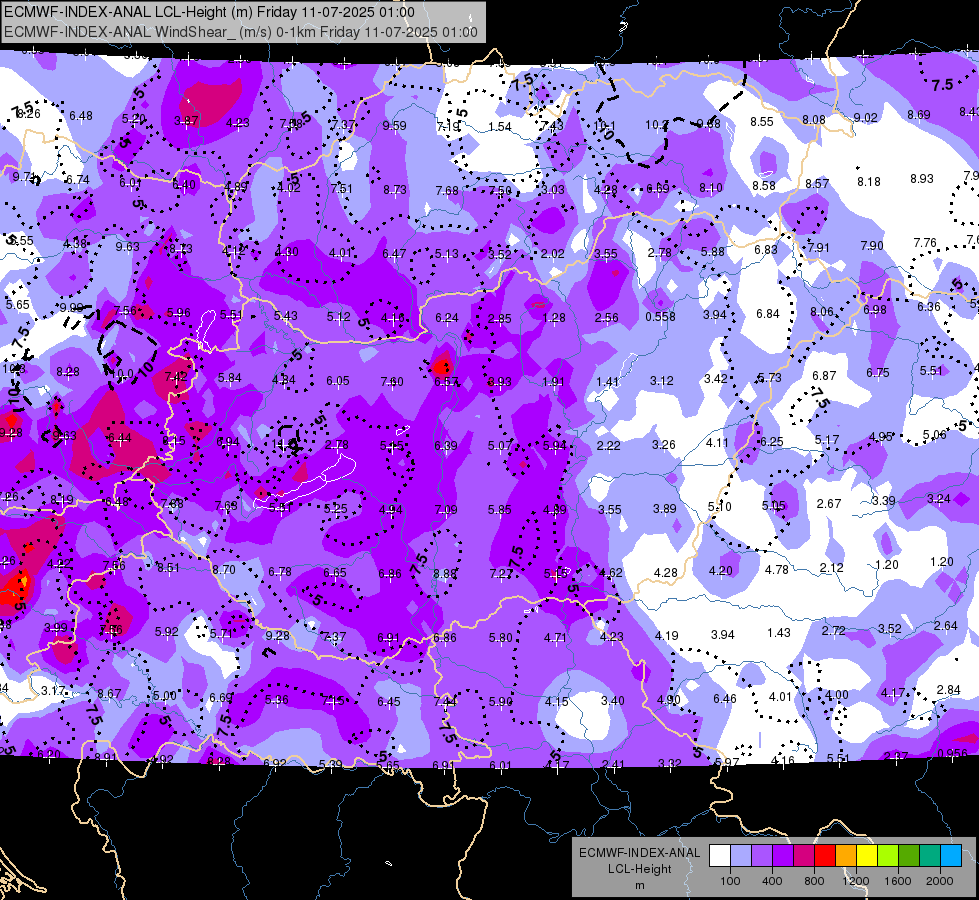The height and width of the screenshot is (900, 979).
Task: Click the wind shear value 9.59
Action: point(395,126)
